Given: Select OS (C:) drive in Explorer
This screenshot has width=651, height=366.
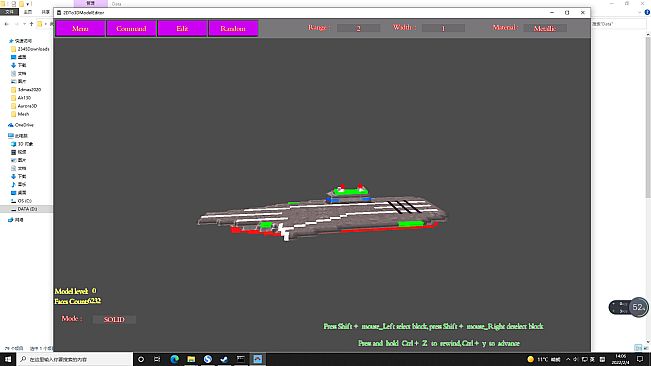Looking at the screenshot, I should click(x=21, y=201).
